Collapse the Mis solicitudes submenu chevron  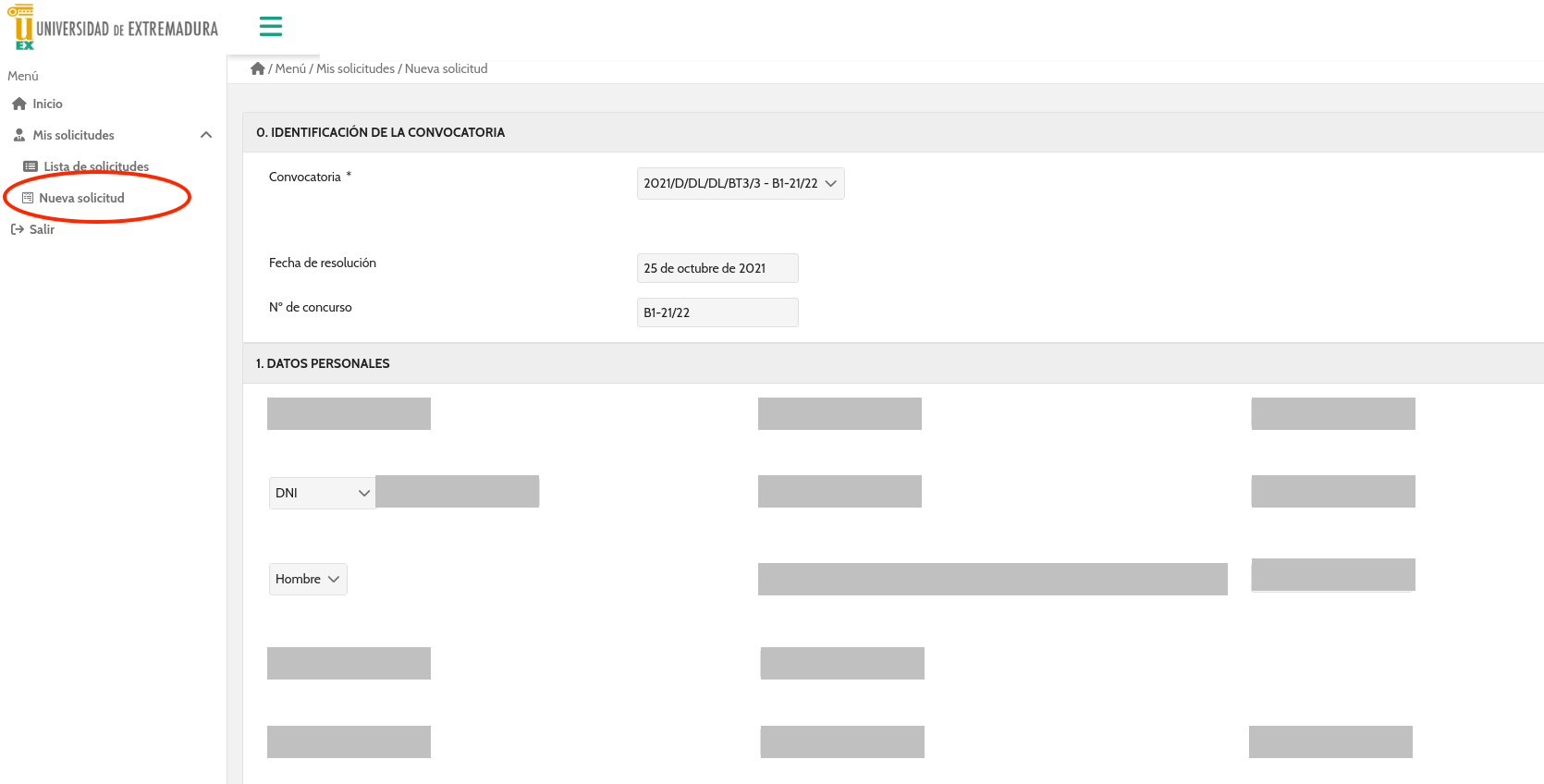[206, 136]
